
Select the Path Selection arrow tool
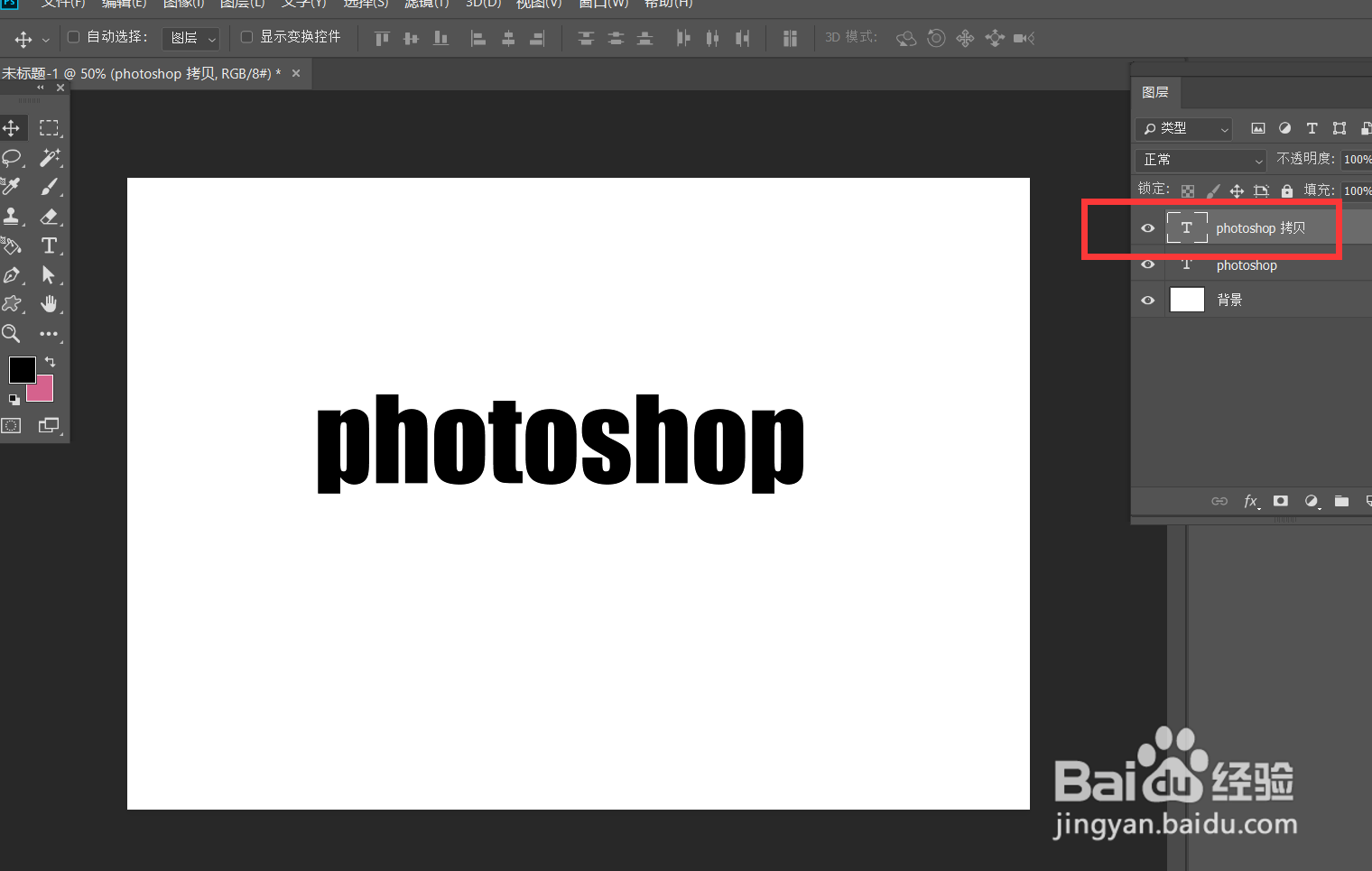[x=49, y=275]
